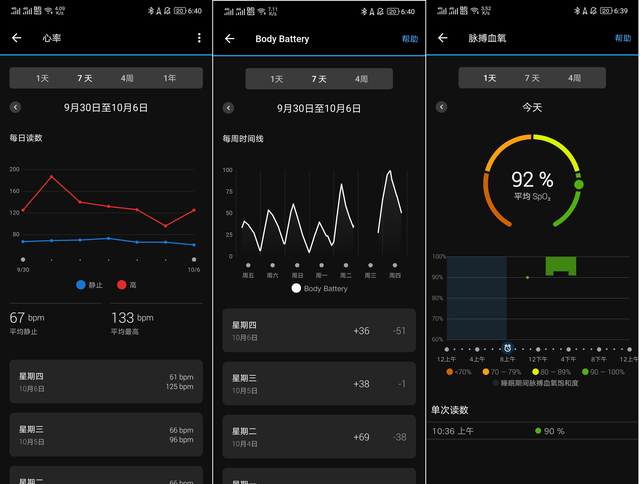Tap the battery indicator on Body Battery screen
The height and width of the screenshot is (484, 640).
coord(393,11)
